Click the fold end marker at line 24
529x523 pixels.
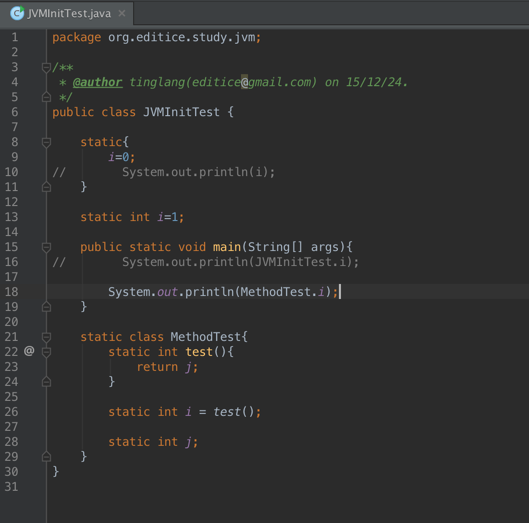pos(46,382)
